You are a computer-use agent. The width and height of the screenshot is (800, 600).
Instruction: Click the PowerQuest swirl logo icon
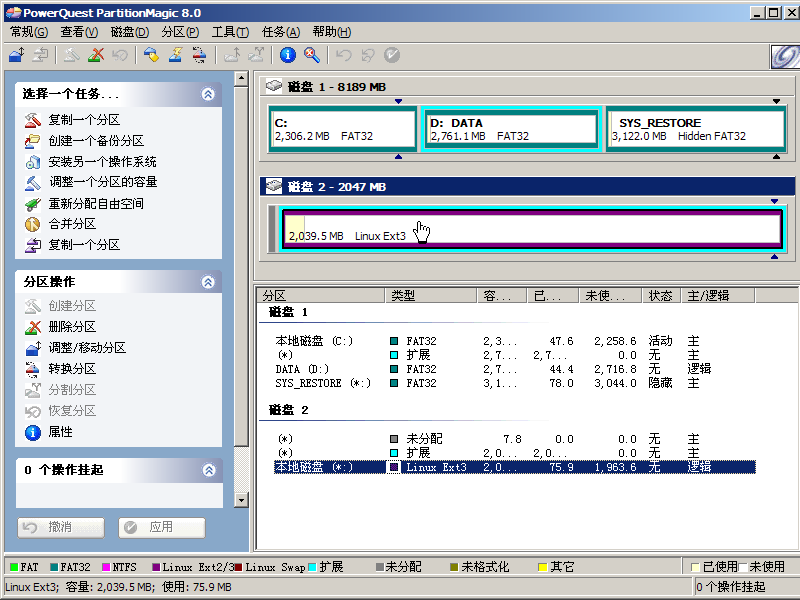click(x=785, y=56)
